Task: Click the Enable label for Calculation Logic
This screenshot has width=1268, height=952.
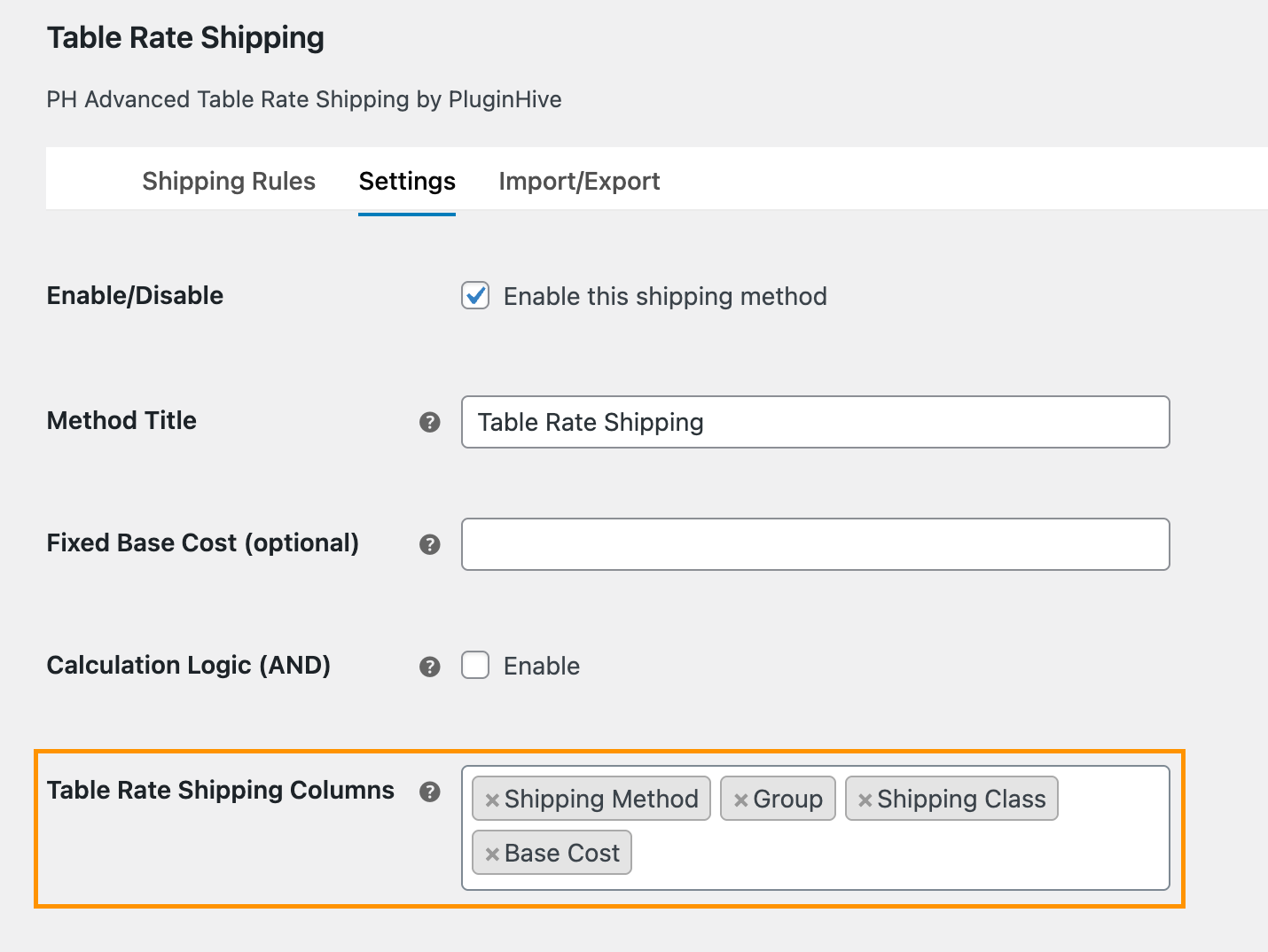Action: 542,667
